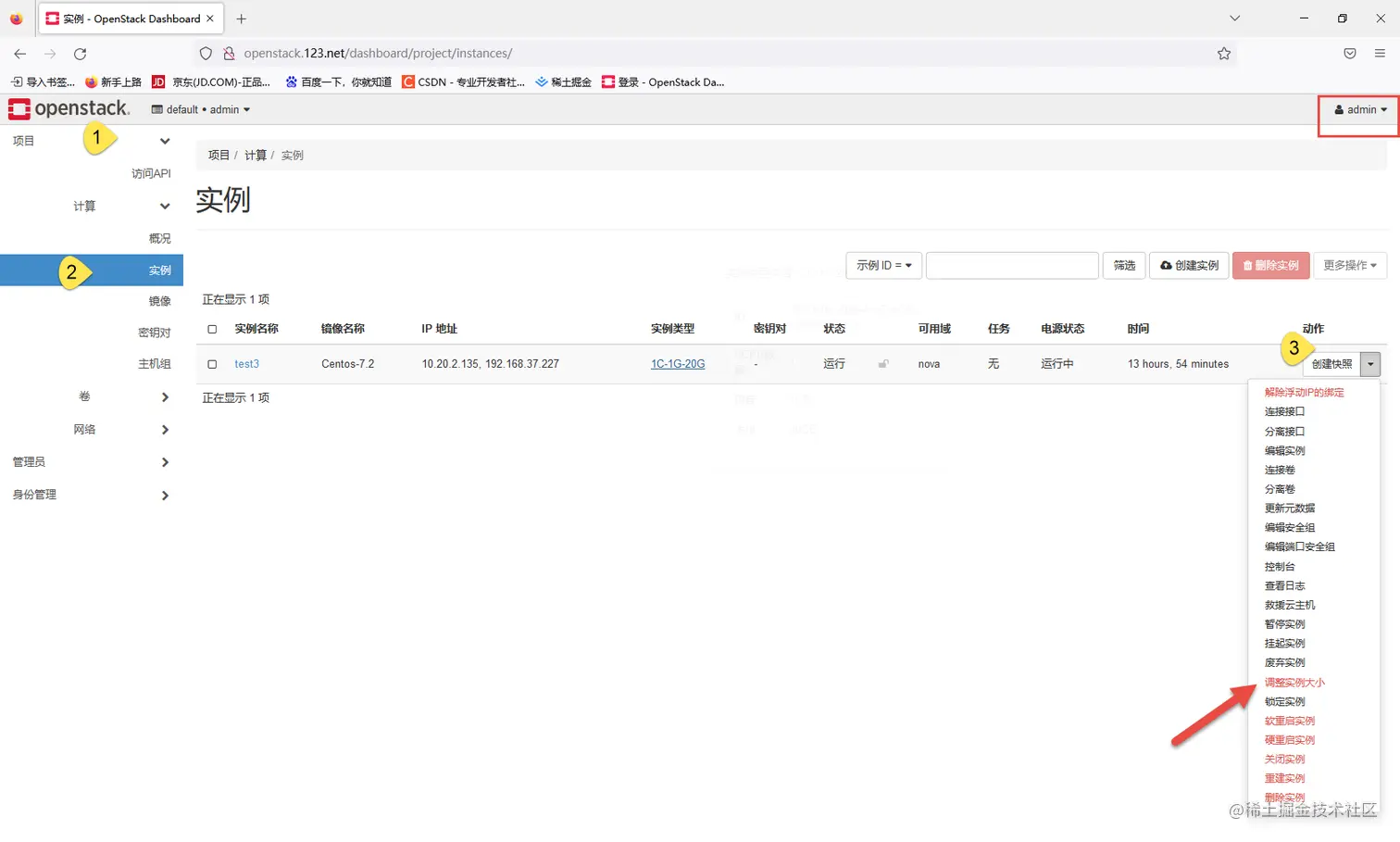Open the 示例 ID filter dropdown

pos(883,266)
